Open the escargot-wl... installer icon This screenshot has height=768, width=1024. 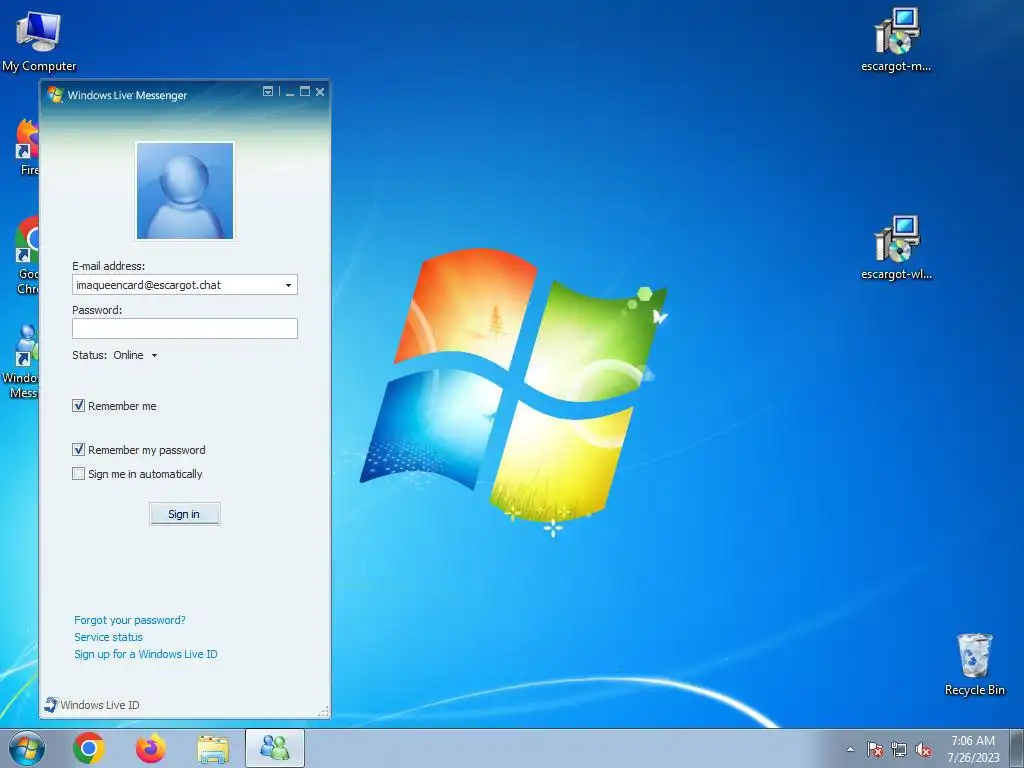[896, 248]
